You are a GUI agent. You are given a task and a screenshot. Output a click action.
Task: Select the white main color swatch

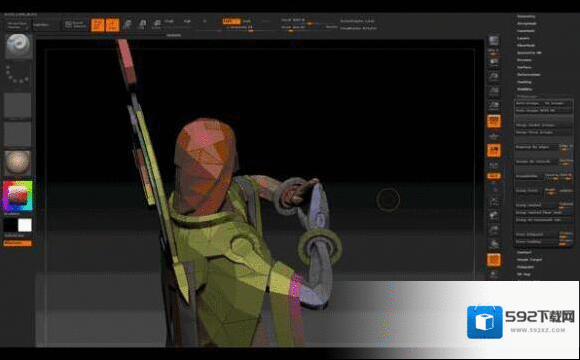pos(25,225)
